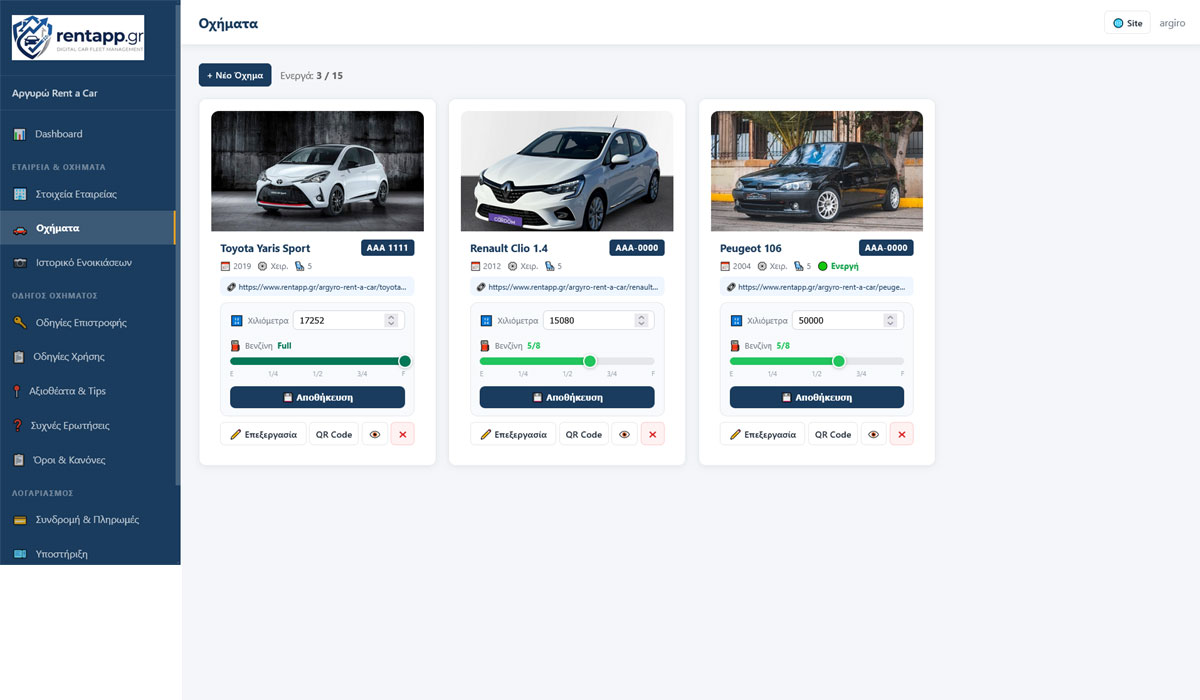The width and height of the screenshot is (1200, 700).
Task: Click the AAA 1111 plate badge
Action: [387, 248]
